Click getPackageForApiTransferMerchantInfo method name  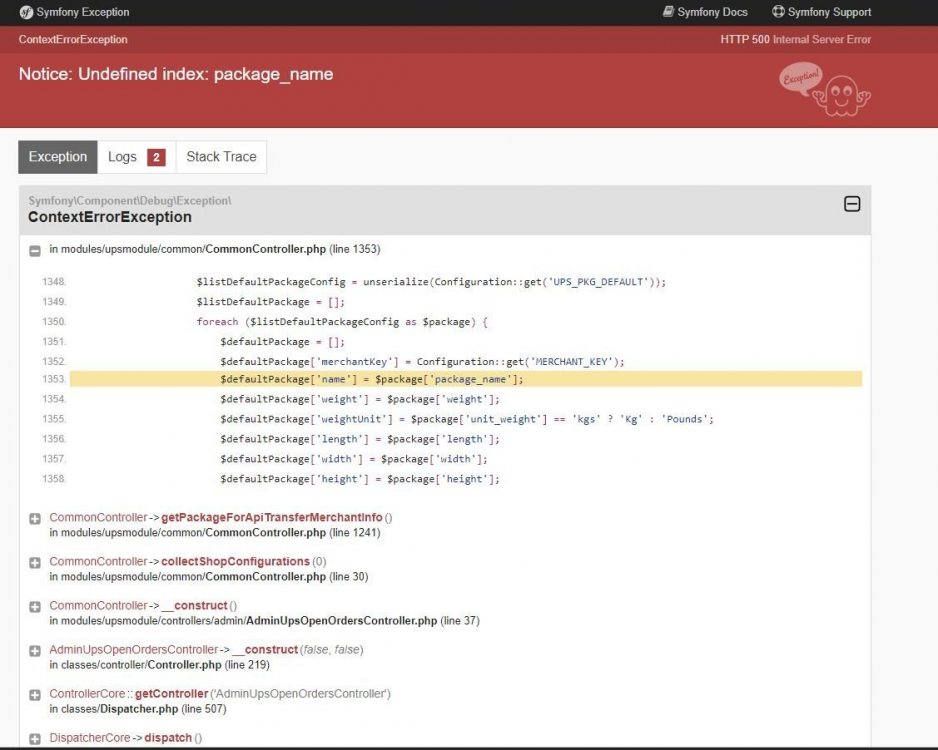pos(272,517)
